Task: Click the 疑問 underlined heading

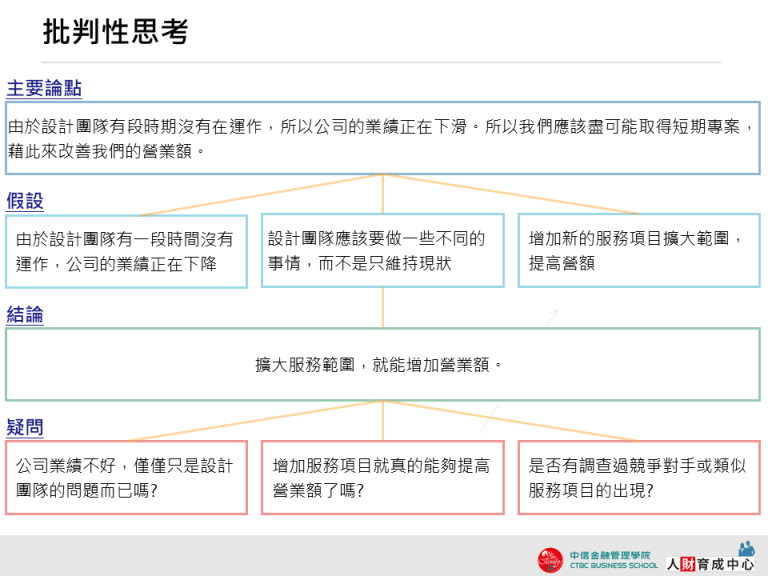Action: [25, 427]
